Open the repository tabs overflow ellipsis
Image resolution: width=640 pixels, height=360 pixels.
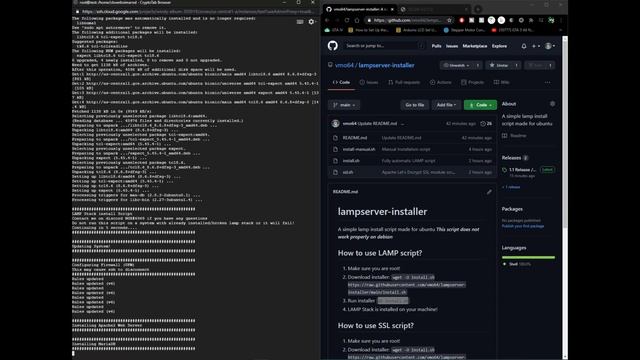(x=547, y=82)
